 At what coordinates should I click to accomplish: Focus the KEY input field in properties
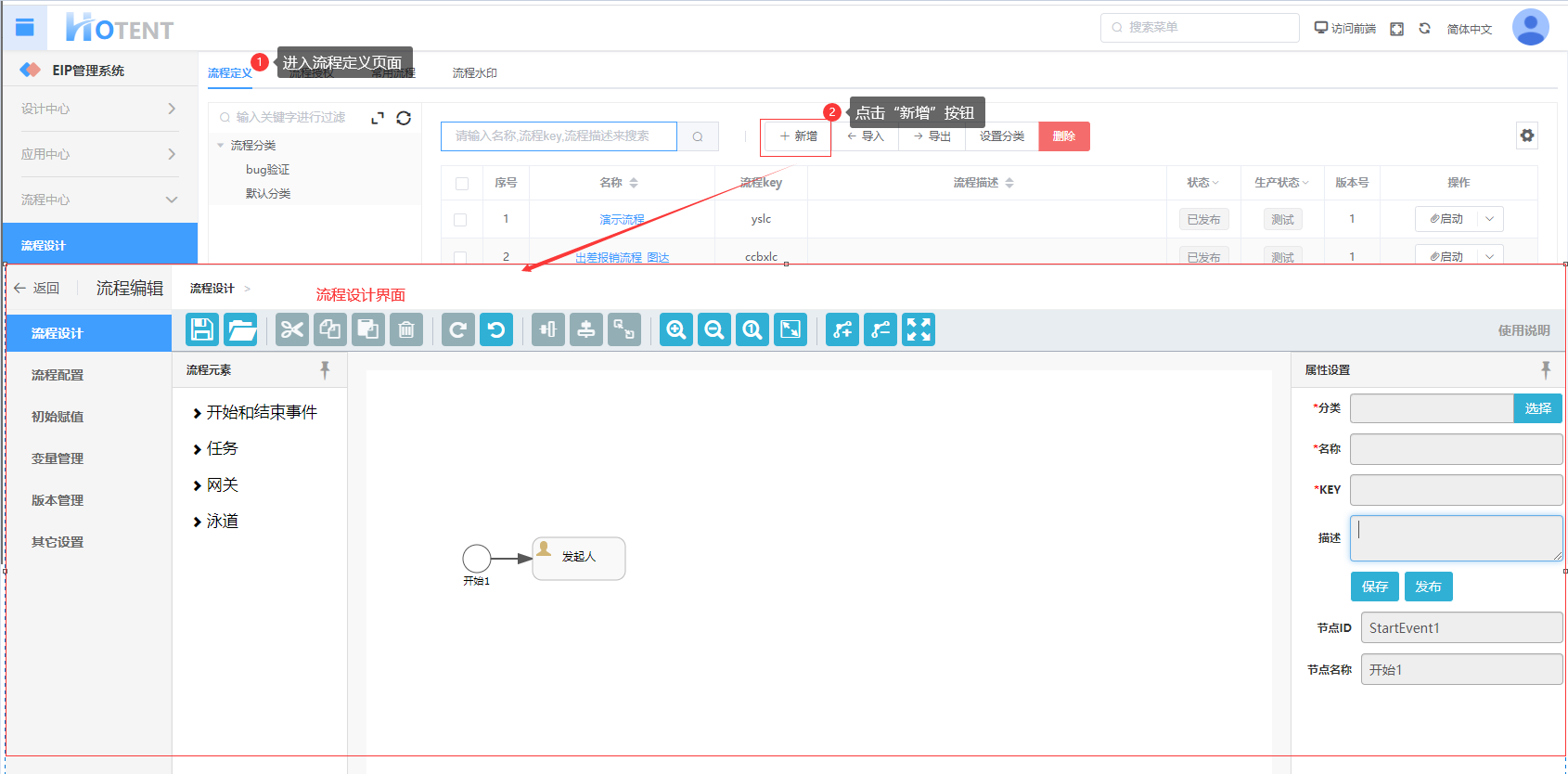(1456, 490)
